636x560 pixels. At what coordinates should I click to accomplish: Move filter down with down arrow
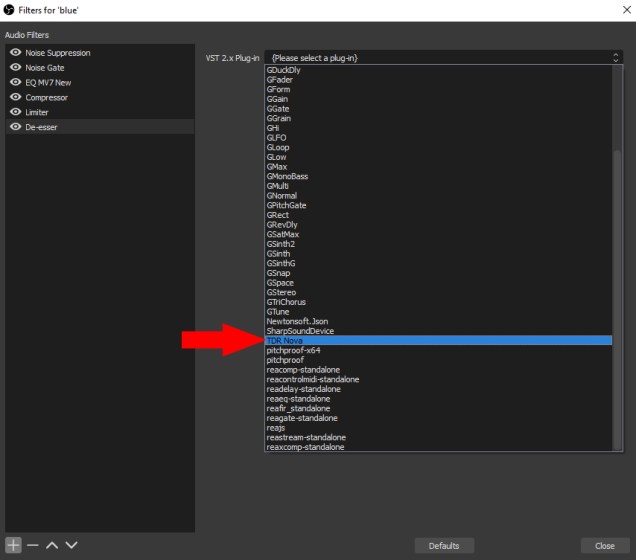[x=71, y=545]
